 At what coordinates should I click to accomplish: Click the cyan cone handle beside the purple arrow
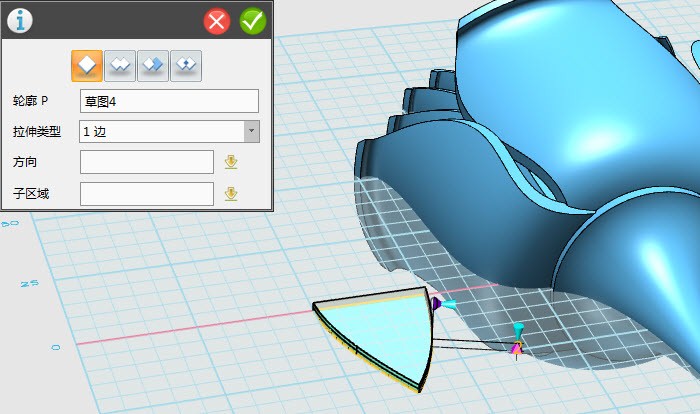[450, 303]
